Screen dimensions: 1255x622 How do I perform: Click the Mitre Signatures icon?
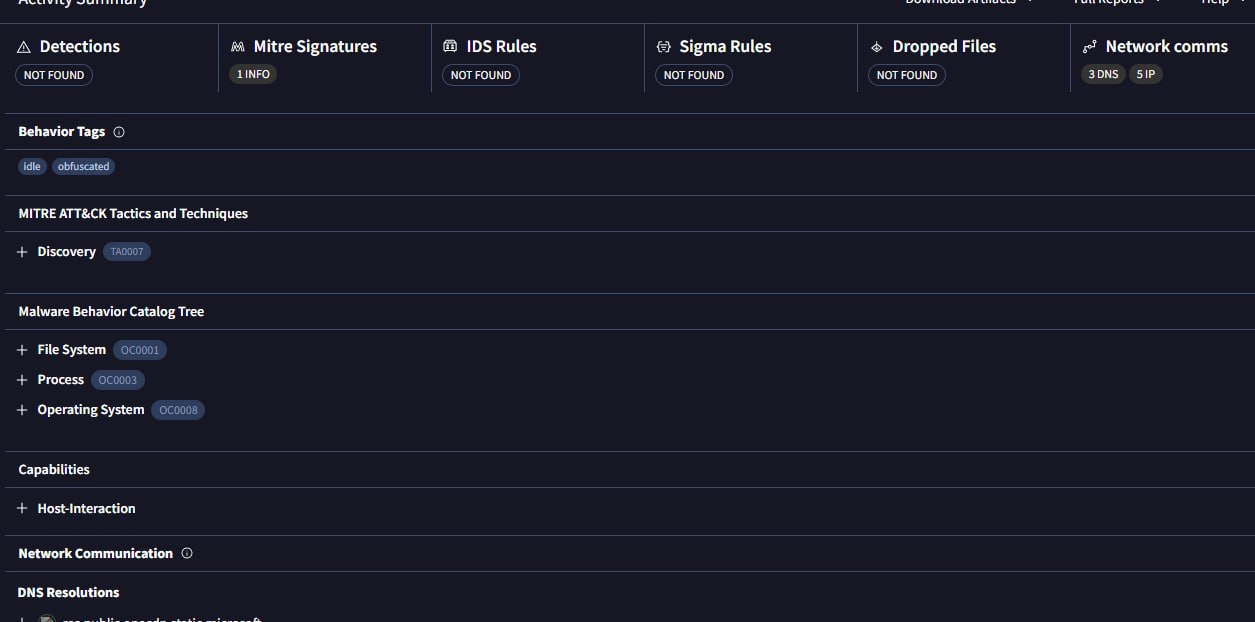238,47
